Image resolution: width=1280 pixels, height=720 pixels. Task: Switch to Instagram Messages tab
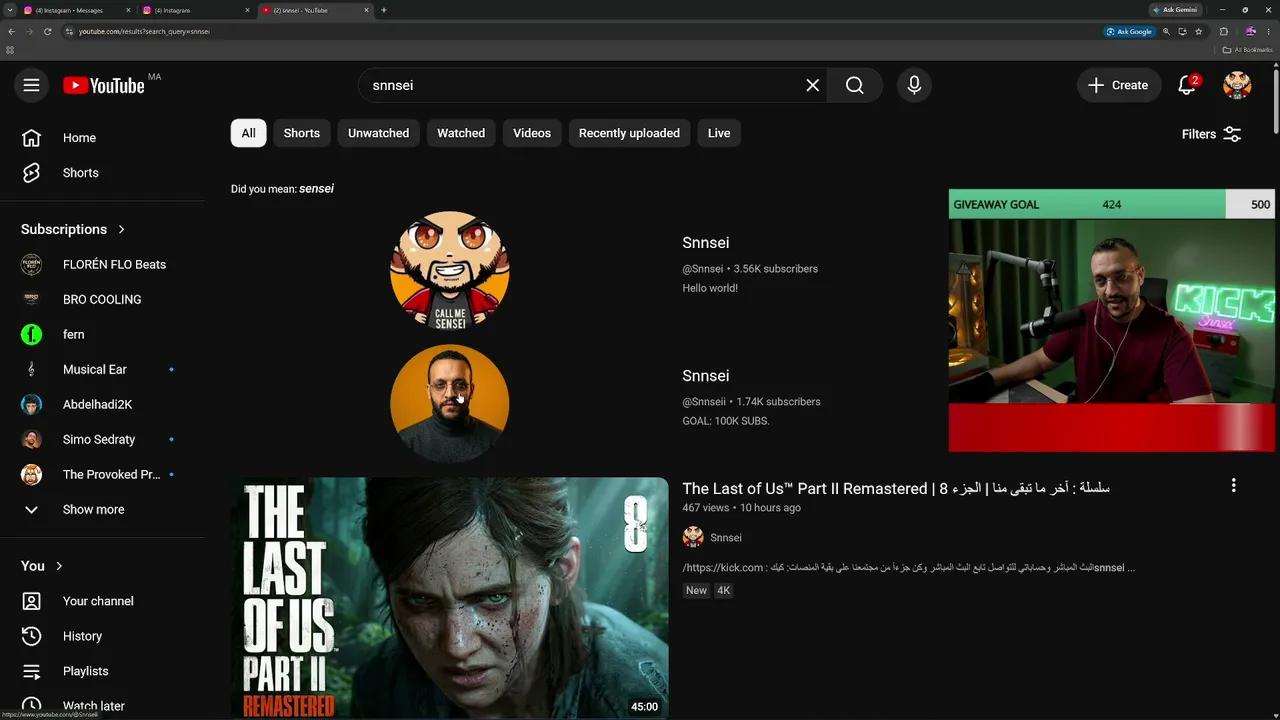[x=77, y=10]
